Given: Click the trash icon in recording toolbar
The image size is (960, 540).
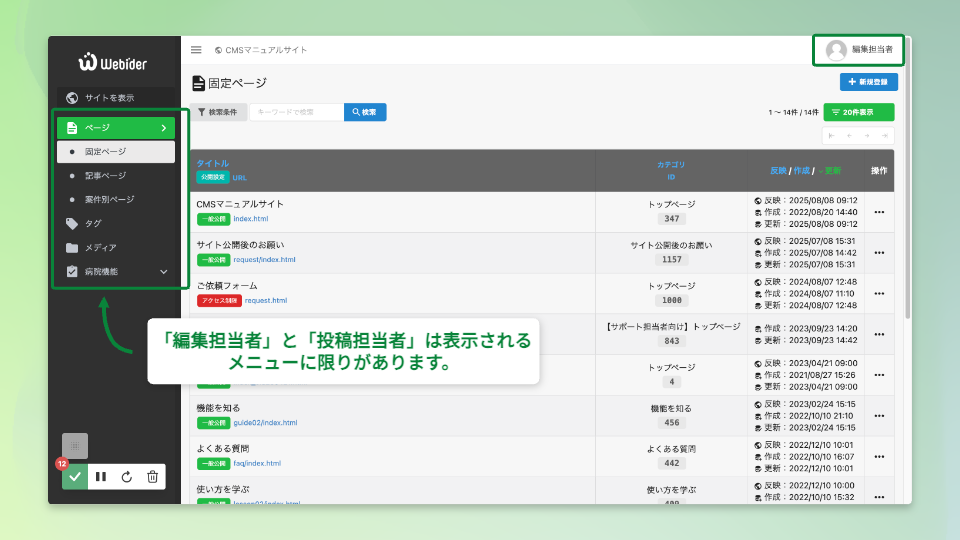Looking at the screenshot, I should coord(152,477).
